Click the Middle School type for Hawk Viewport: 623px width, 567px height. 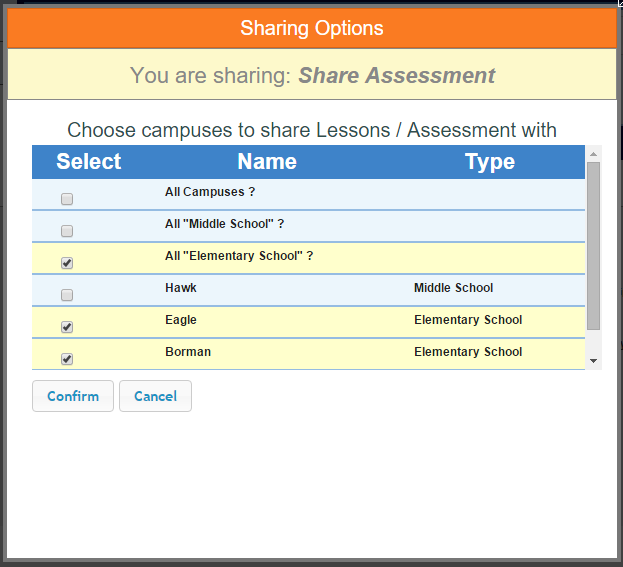coord(453,288)
